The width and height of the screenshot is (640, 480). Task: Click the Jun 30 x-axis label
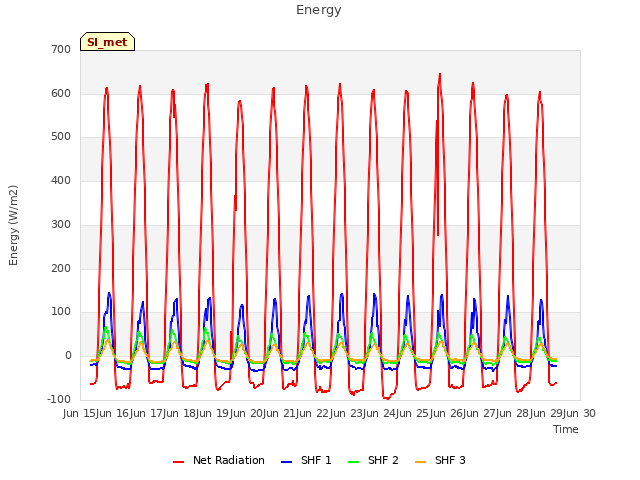click(579, 413)
